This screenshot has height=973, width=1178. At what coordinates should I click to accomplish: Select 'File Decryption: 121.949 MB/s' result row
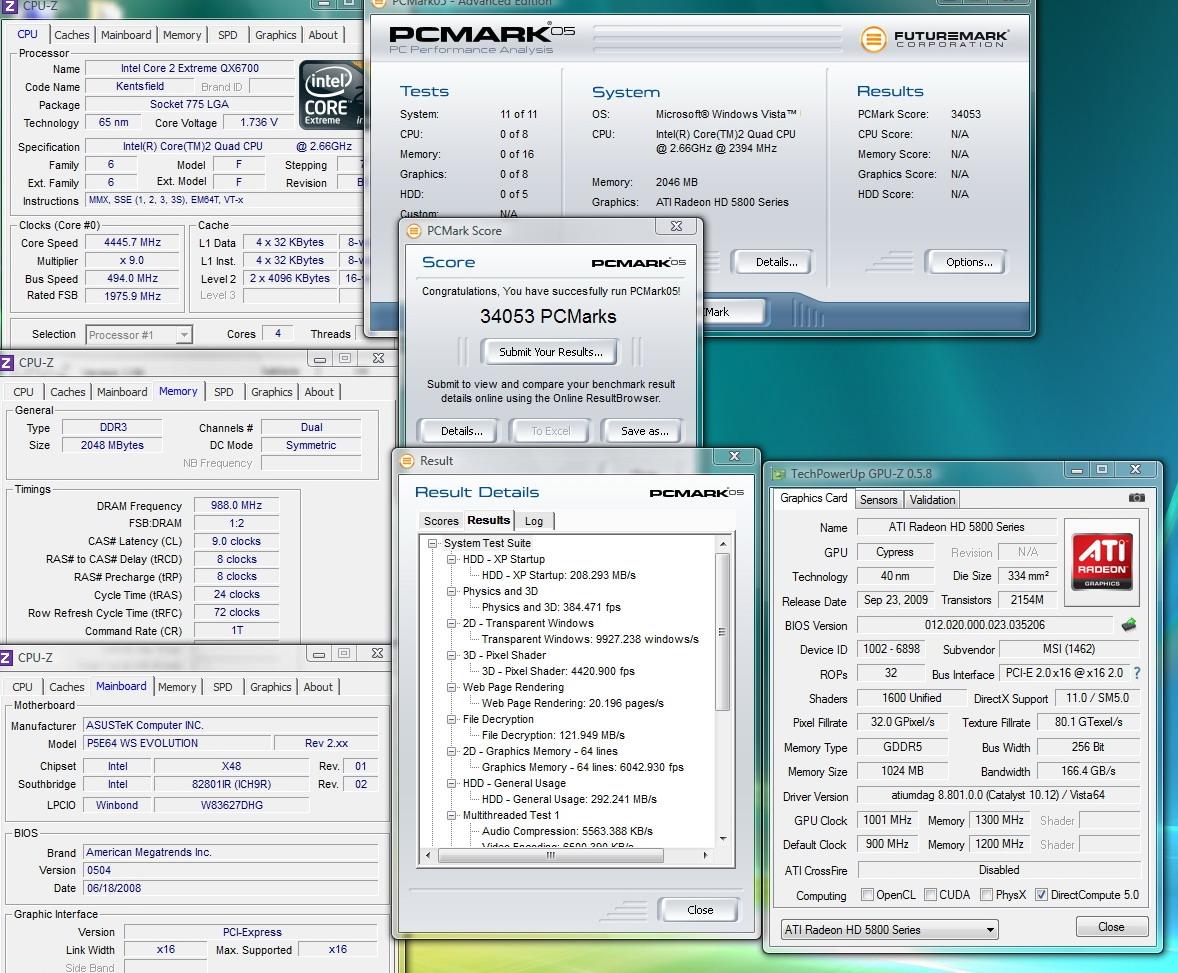[x=553, y=735]
